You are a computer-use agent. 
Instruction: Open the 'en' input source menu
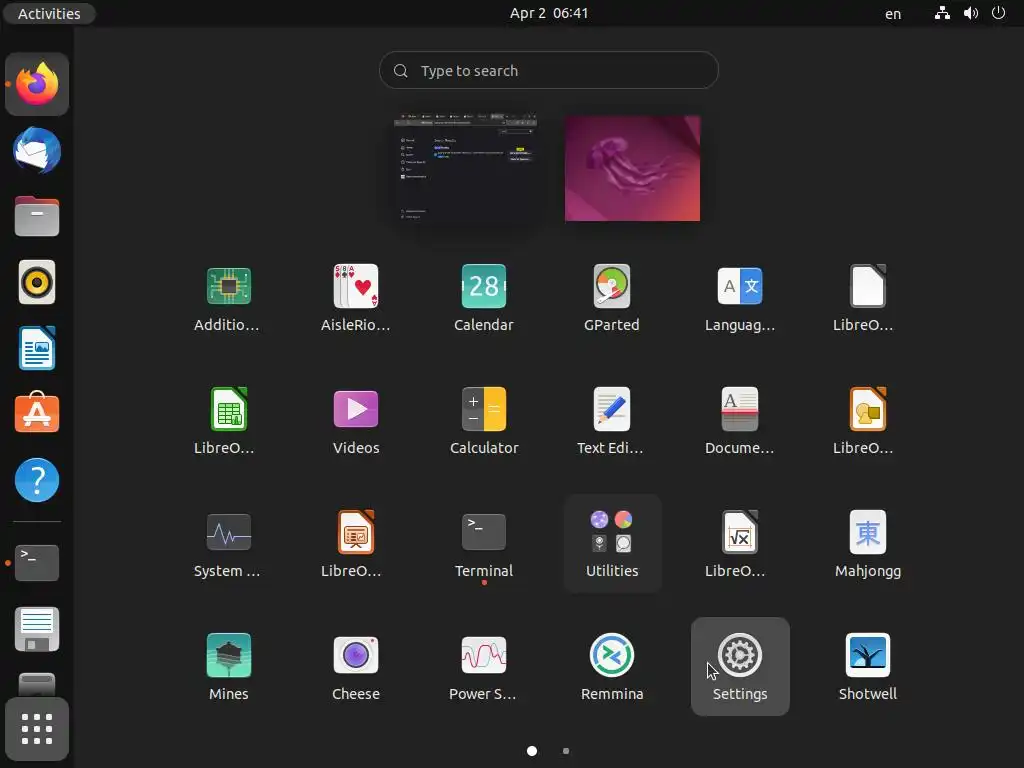pos(893,14)
